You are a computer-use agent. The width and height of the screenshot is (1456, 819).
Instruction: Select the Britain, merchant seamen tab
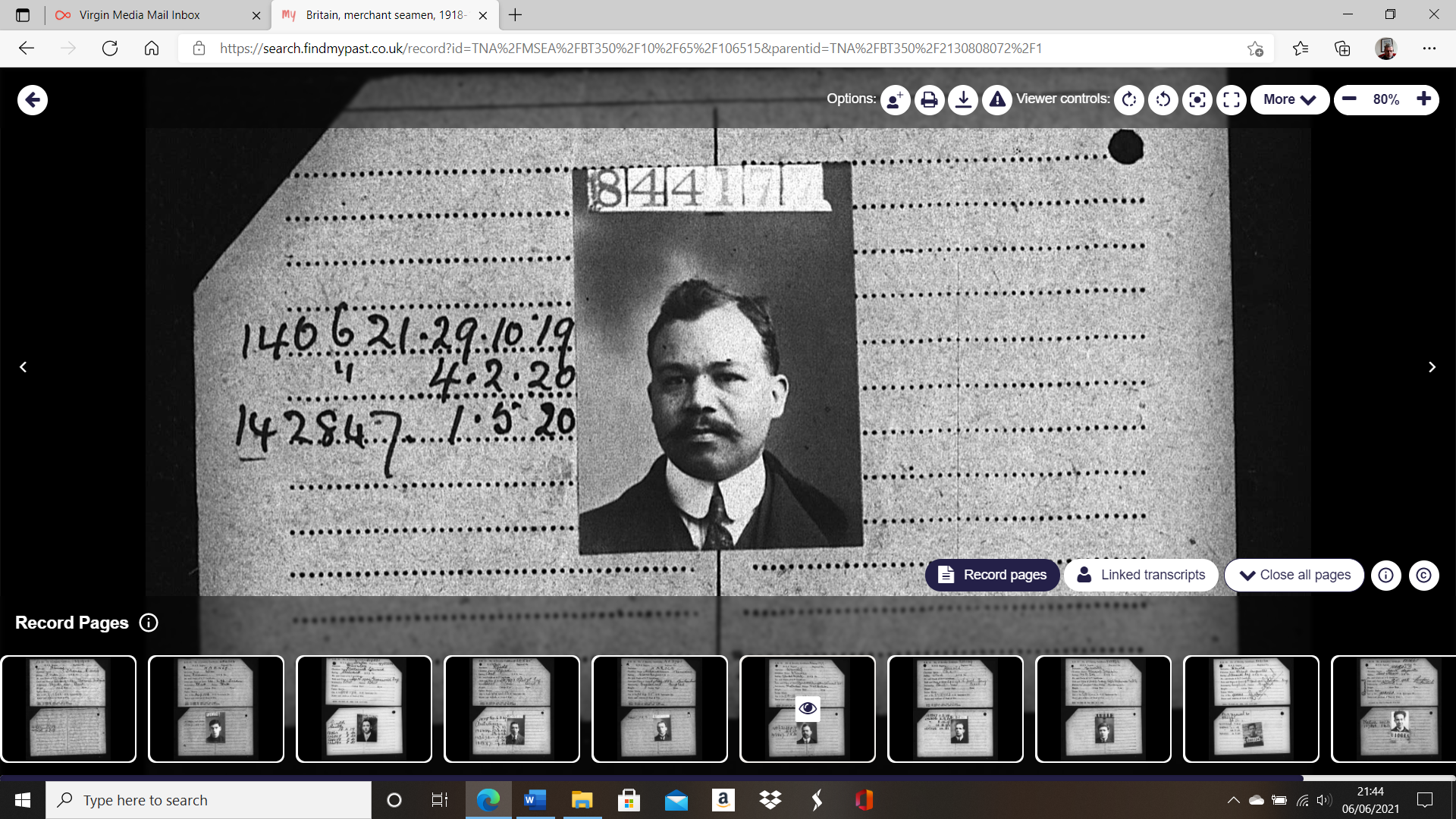[385, 15]
